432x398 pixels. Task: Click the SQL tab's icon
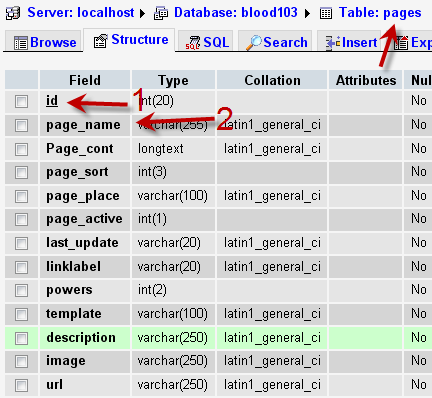click(193, 43)
